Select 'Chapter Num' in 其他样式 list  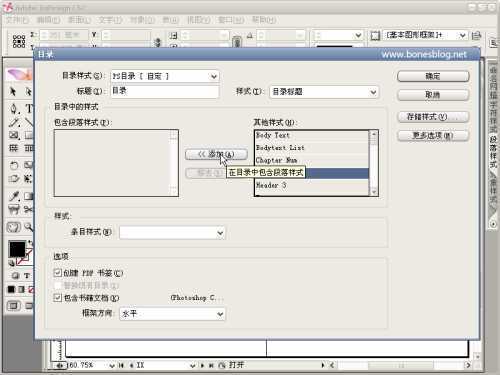coord(312,160)
